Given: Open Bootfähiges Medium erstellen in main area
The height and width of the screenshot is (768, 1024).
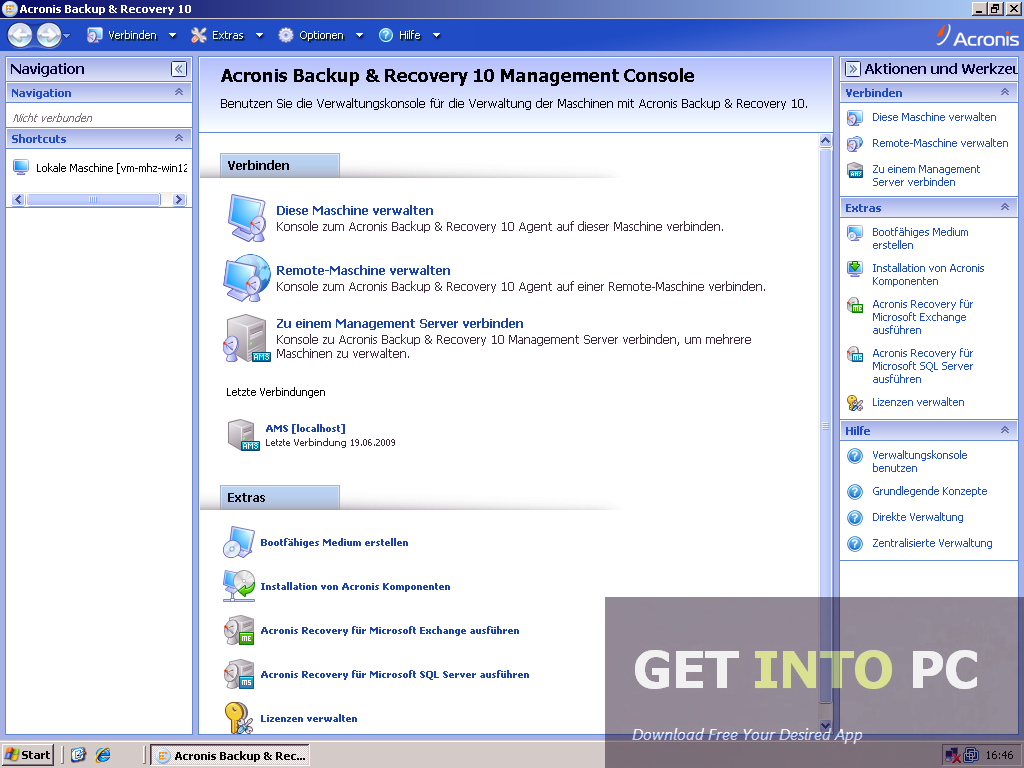Looking at the screenshot, I should [x=334, y=543].
